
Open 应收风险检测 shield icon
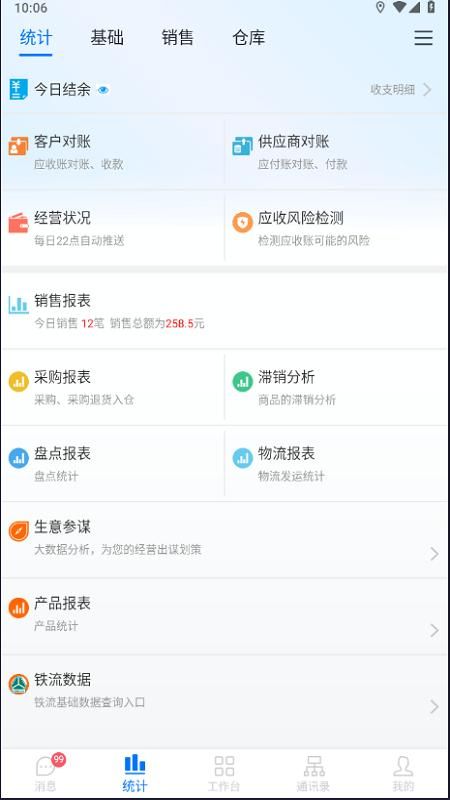pyautogui.click(x=242, y=223)
